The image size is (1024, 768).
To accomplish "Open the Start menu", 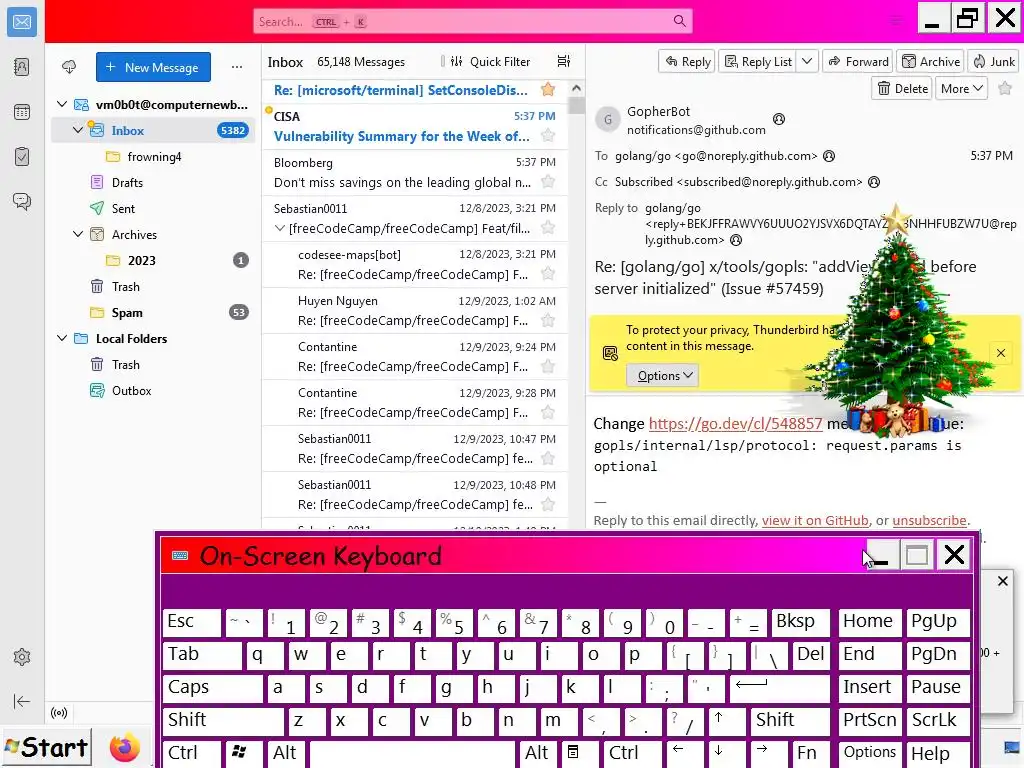I will [x=46, y=746].
